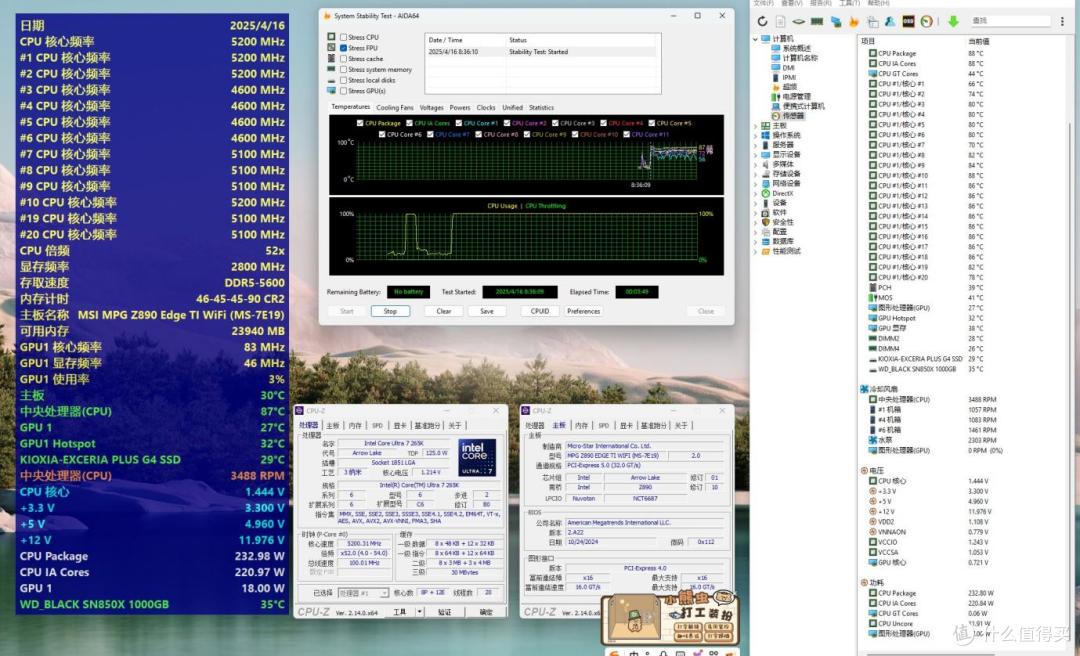The width and height of the screenshot is (1080, 656).
Task: Click the 查找 search field in AIDA64
Action: click(1010, 21)
